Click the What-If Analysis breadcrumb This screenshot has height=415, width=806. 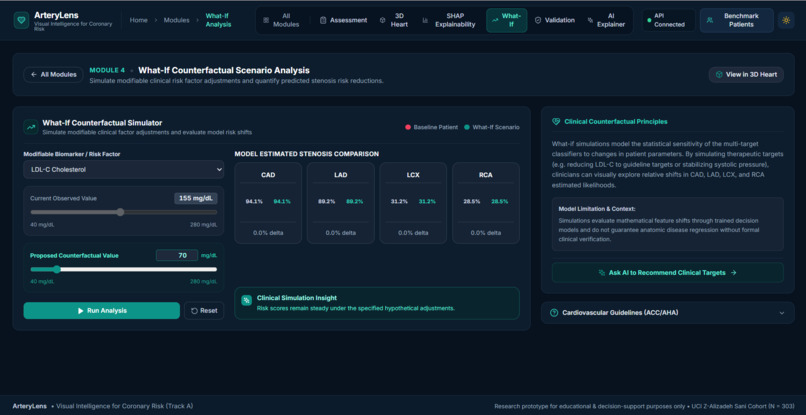pos(218,20)
